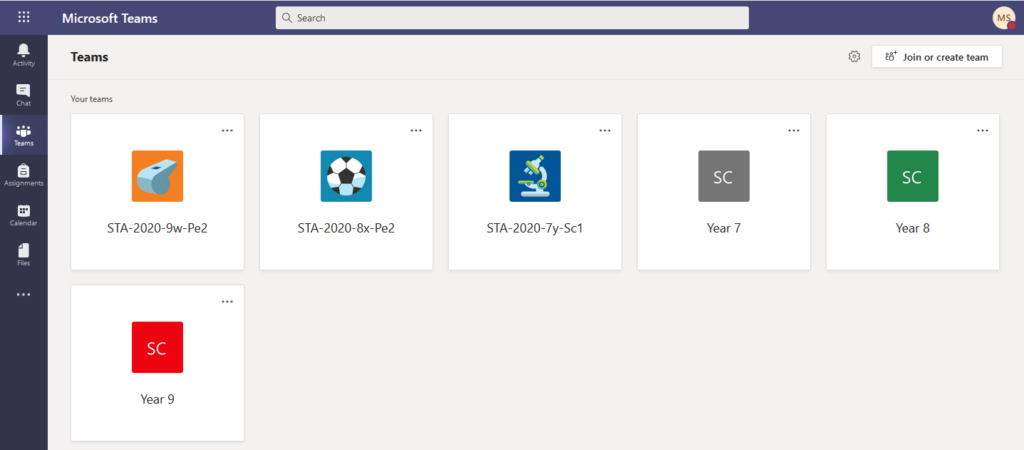The height and width of the screenshot is (450, 1024).
Task: Open the Year 9 team name
Action: (157, 399)
